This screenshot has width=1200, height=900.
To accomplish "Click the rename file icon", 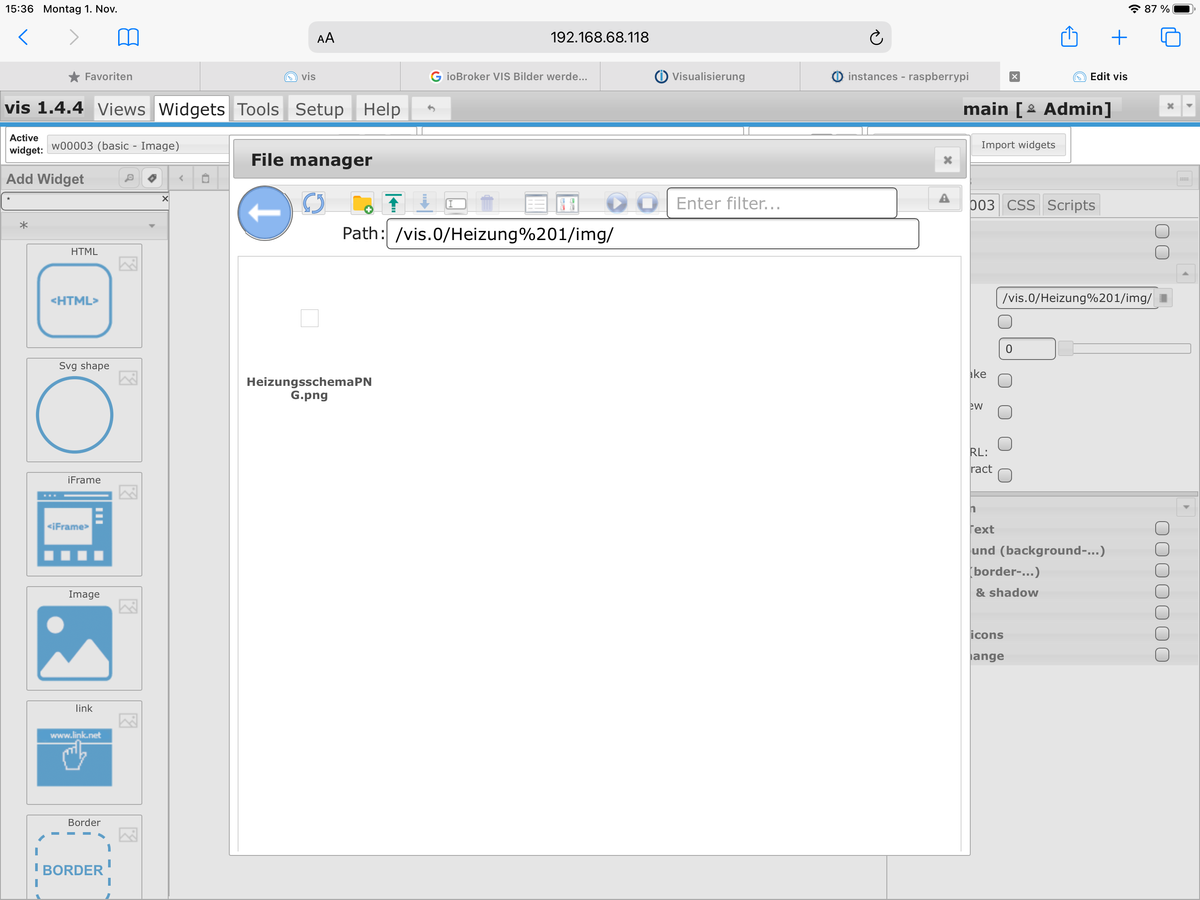I will click(455, 204).
